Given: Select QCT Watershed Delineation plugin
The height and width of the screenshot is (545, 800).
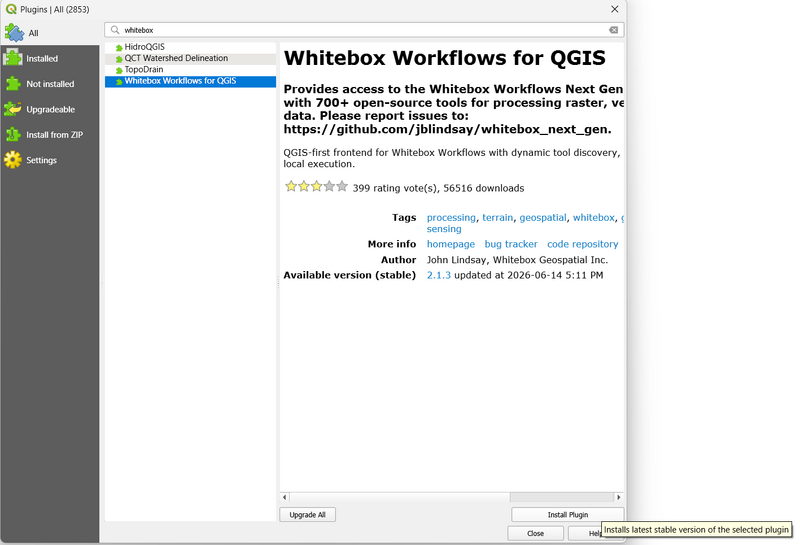Looking at the screenshot, I should tap(190, 59).
